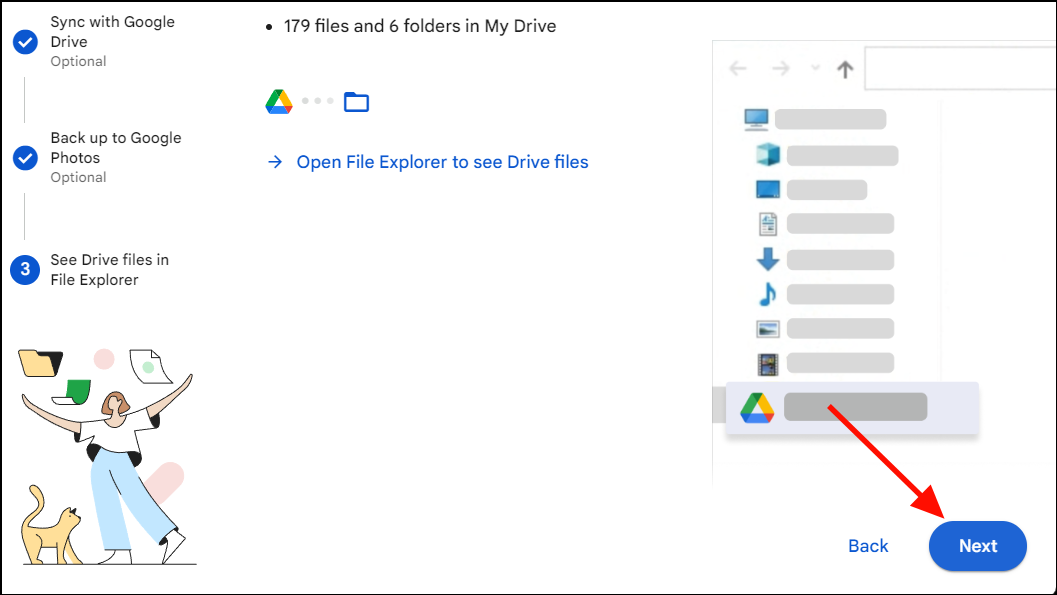Image resolution: width=1057 pixels, height=595 pixels.
Task: Click the 3D Objects cube icon
Action: click(766, 154)
